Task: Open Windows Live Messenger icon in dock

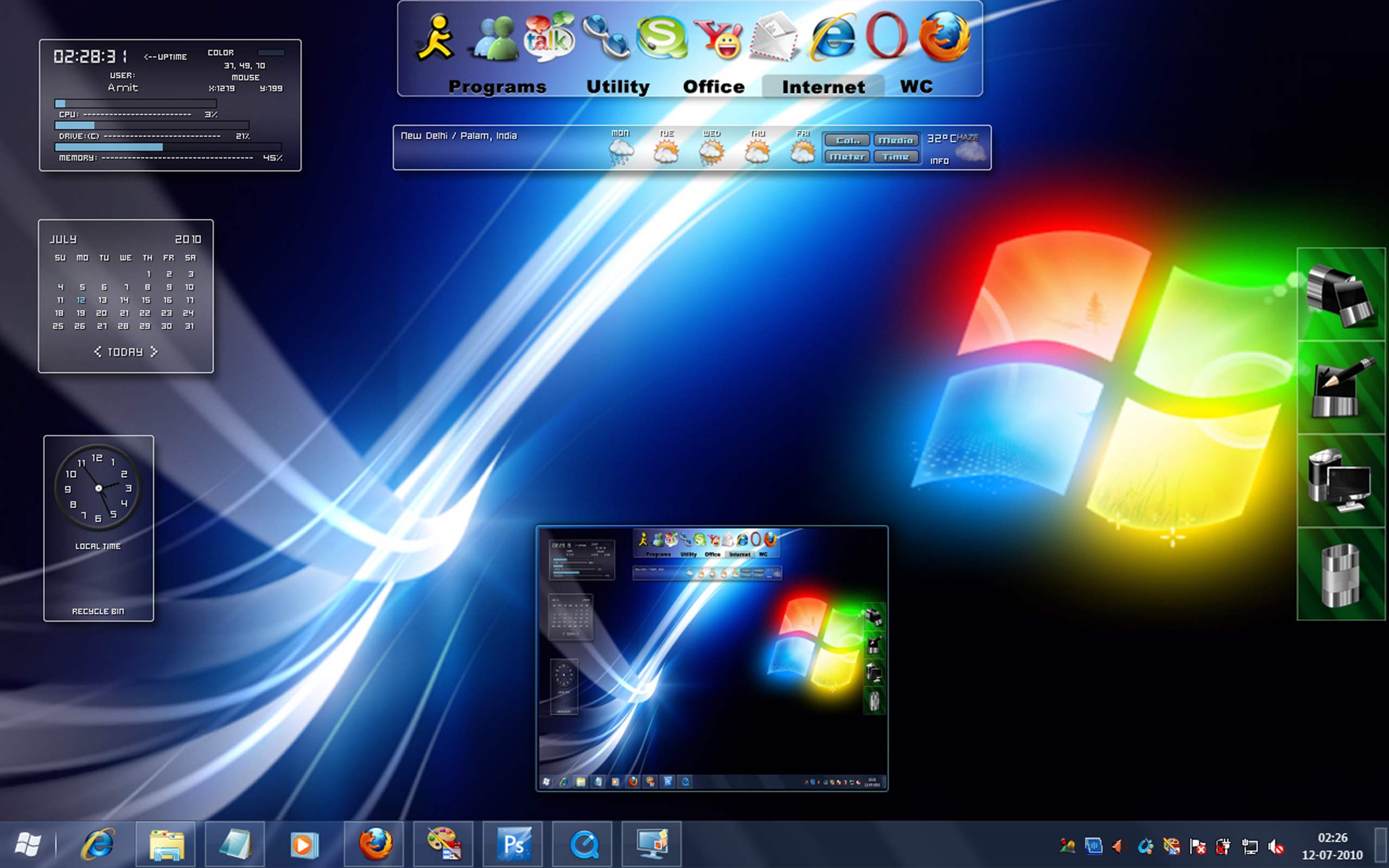Action: 494,39
